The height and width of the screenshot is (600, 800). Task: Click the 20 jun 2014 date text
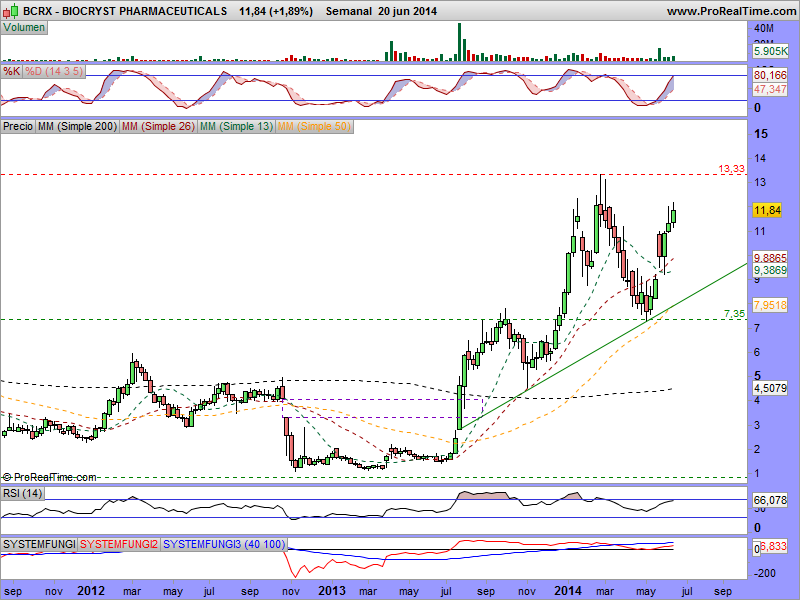(408, 11)
